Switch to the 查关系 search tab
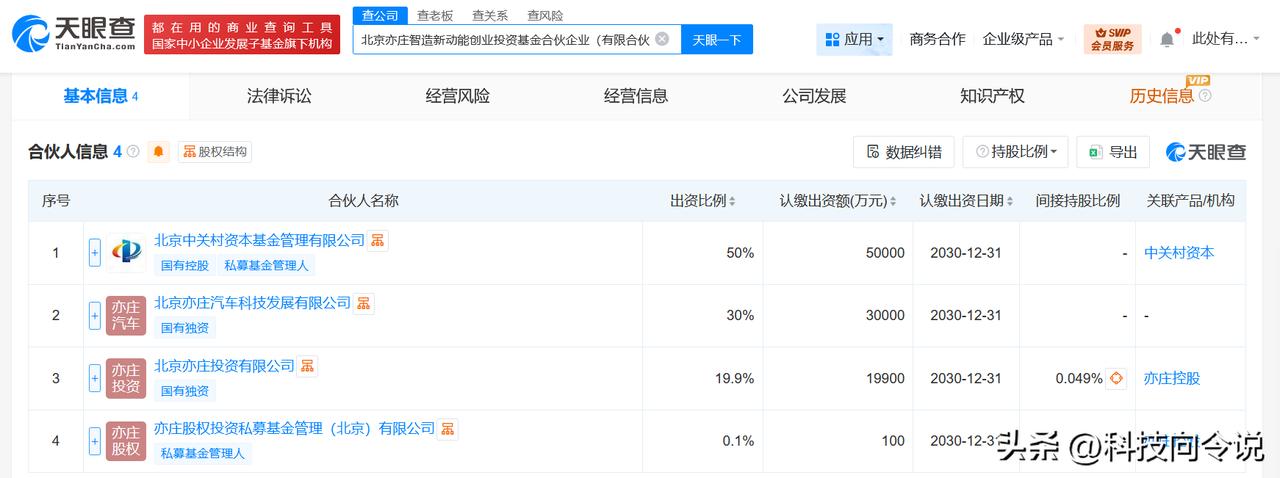This screenshot has height=478, width=1280. coord(490,15)
